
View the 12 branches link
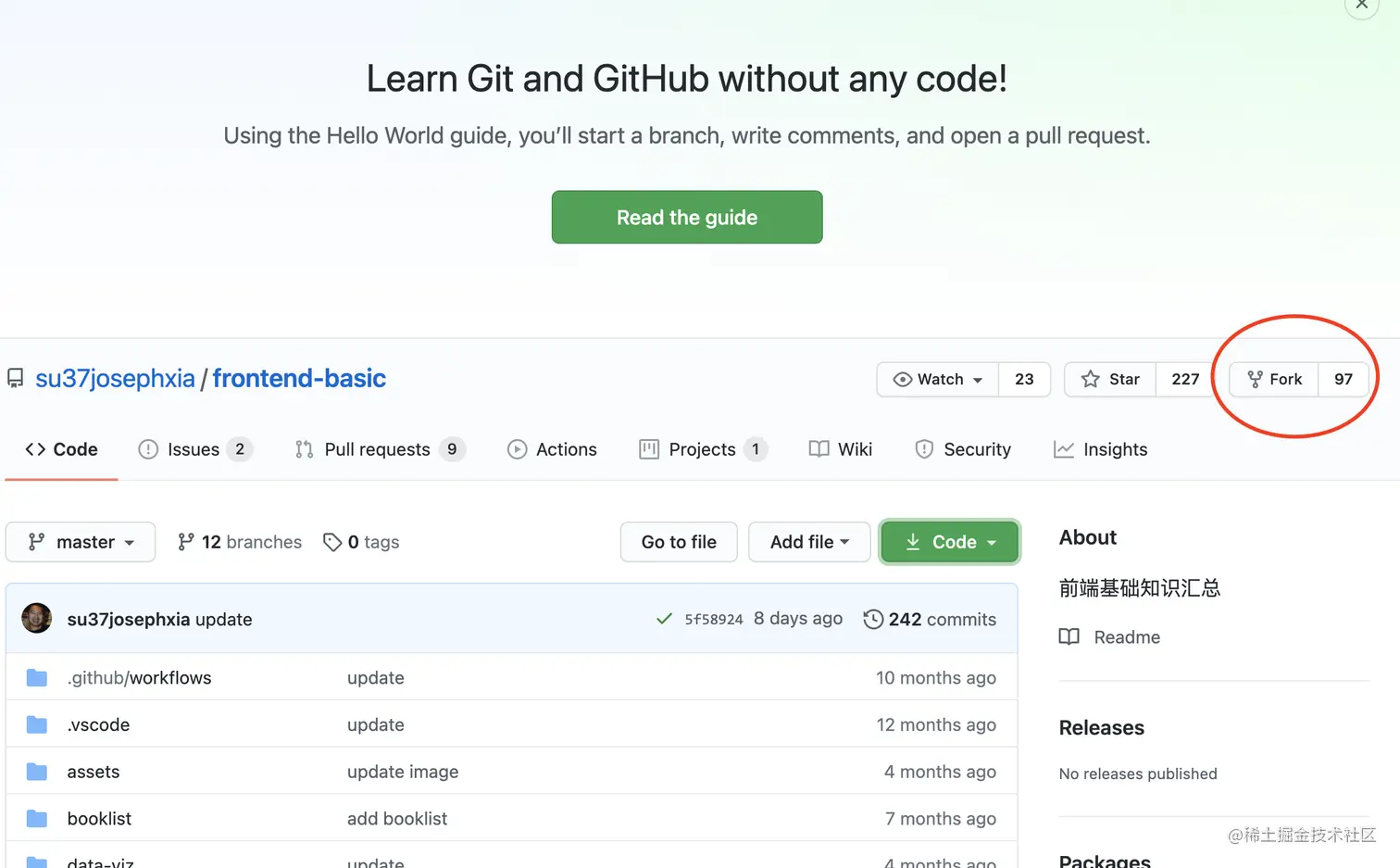[x=240, y=543]
